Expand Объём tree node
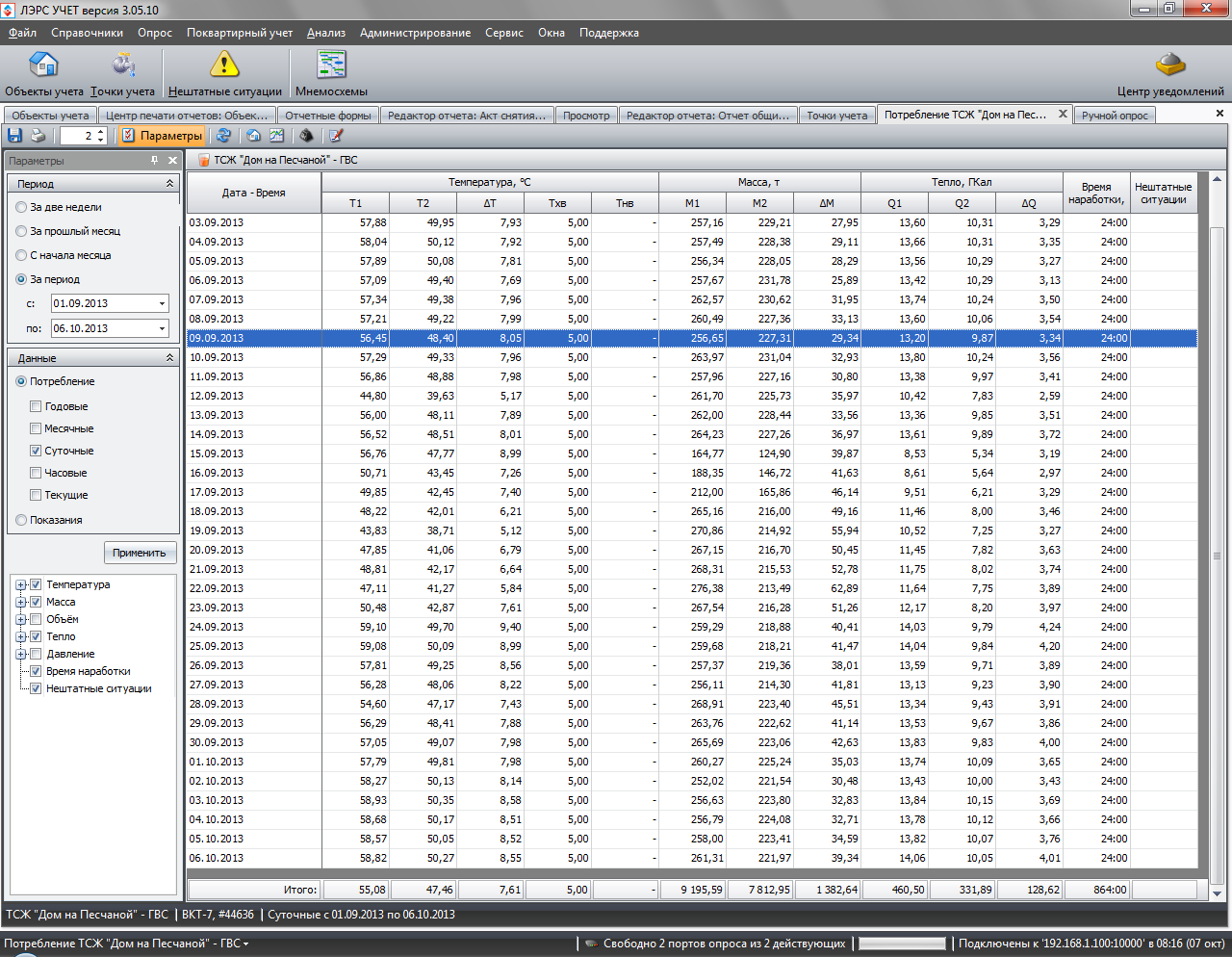The width and height of the screenshot is (1232, 957). [x=21, y=619]
